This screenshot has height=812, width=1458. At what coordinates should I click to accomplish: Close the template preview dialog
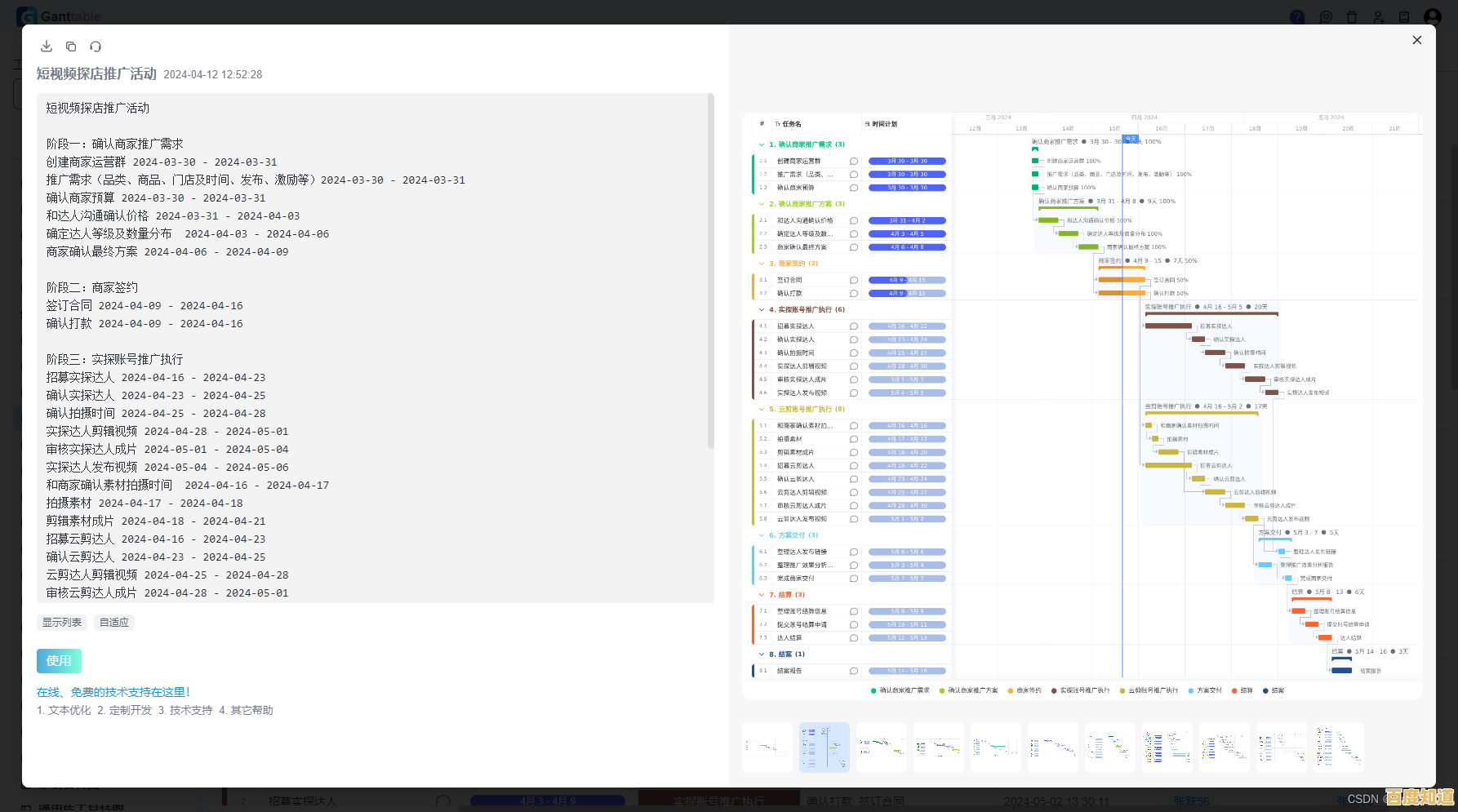coord(1416,40)
